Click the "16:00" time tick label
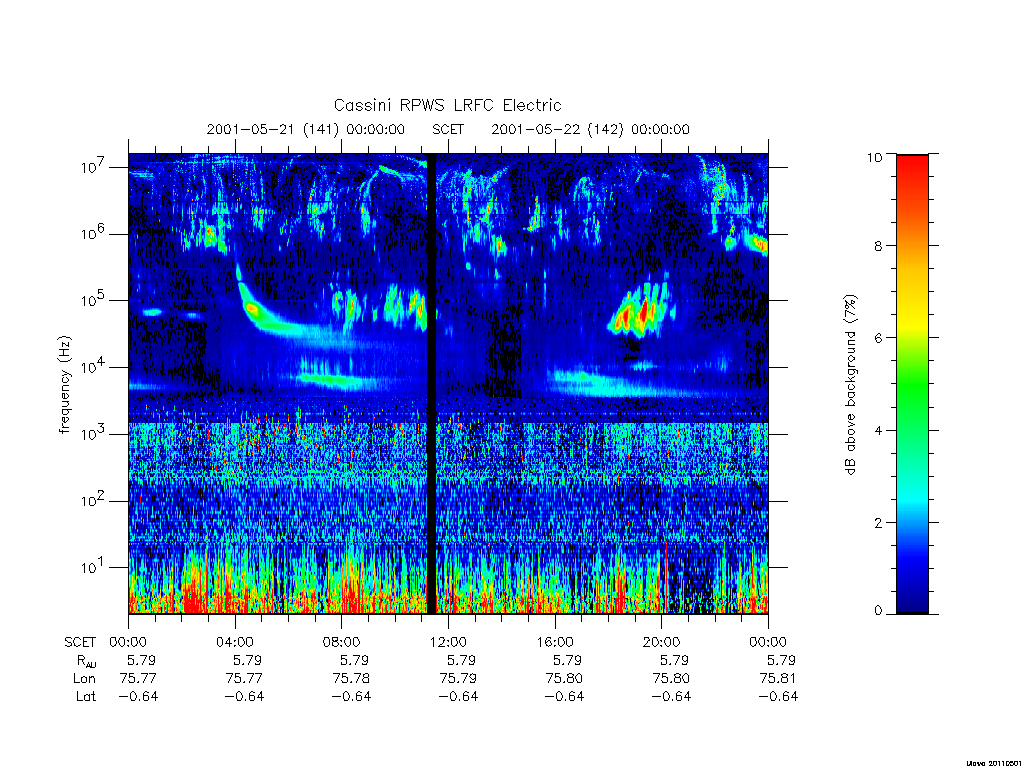This screenshot has width=1024, height=768. (x=554, y=642)
